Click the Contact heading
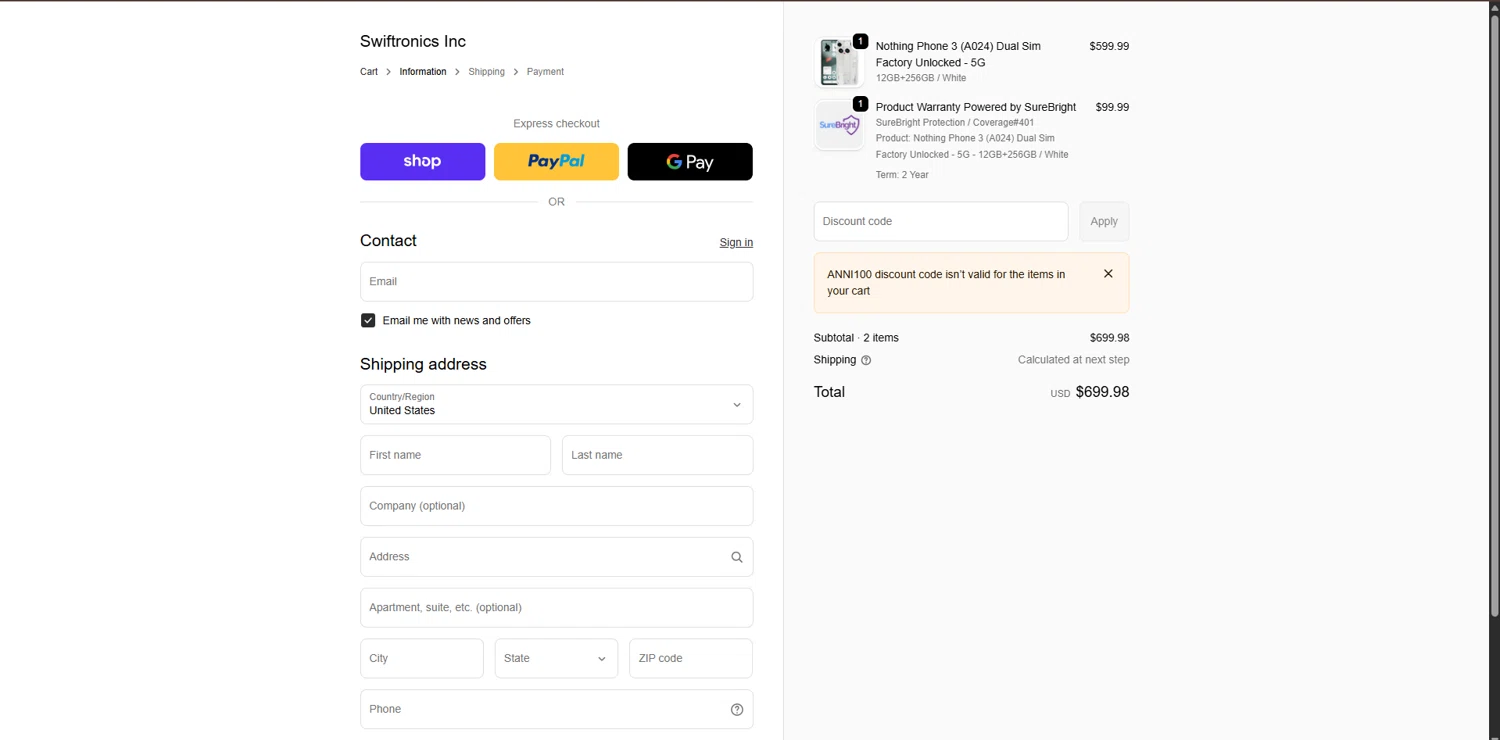This screenshot has width=1500, height=740. pos(388,241)
